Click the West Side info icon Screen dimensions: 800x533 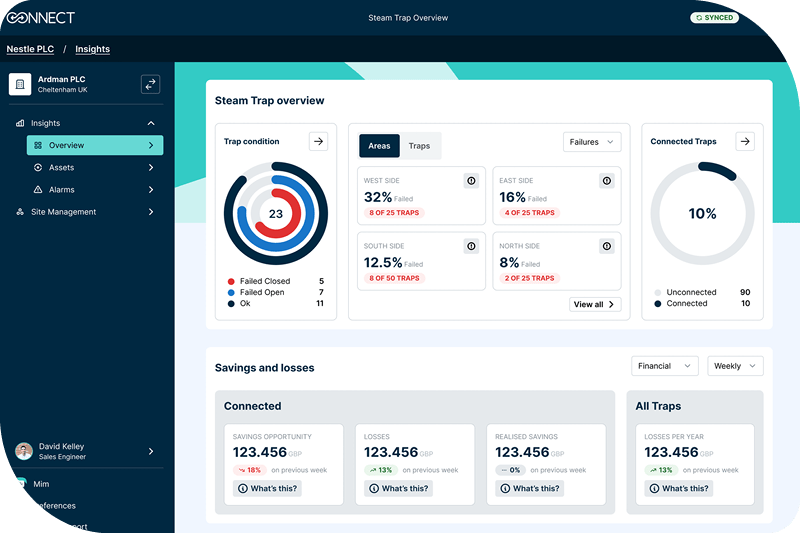pos(471,180)
